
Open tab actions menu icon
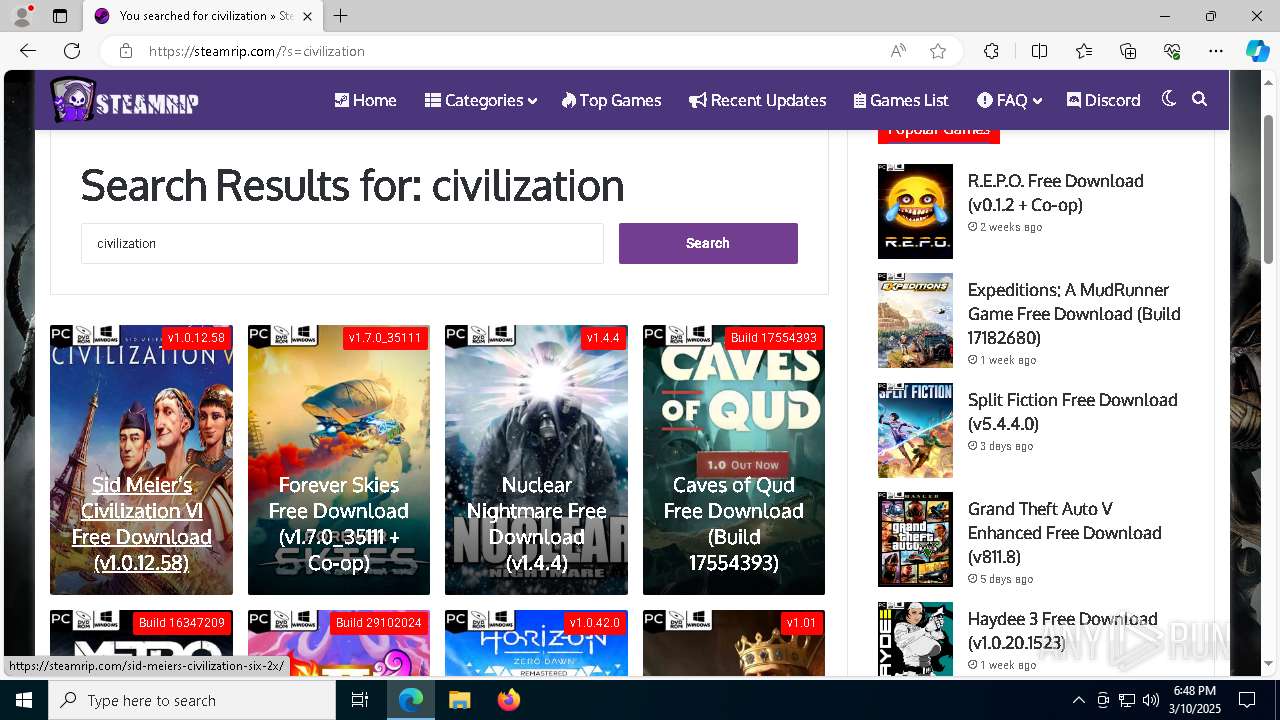point(60,16)
